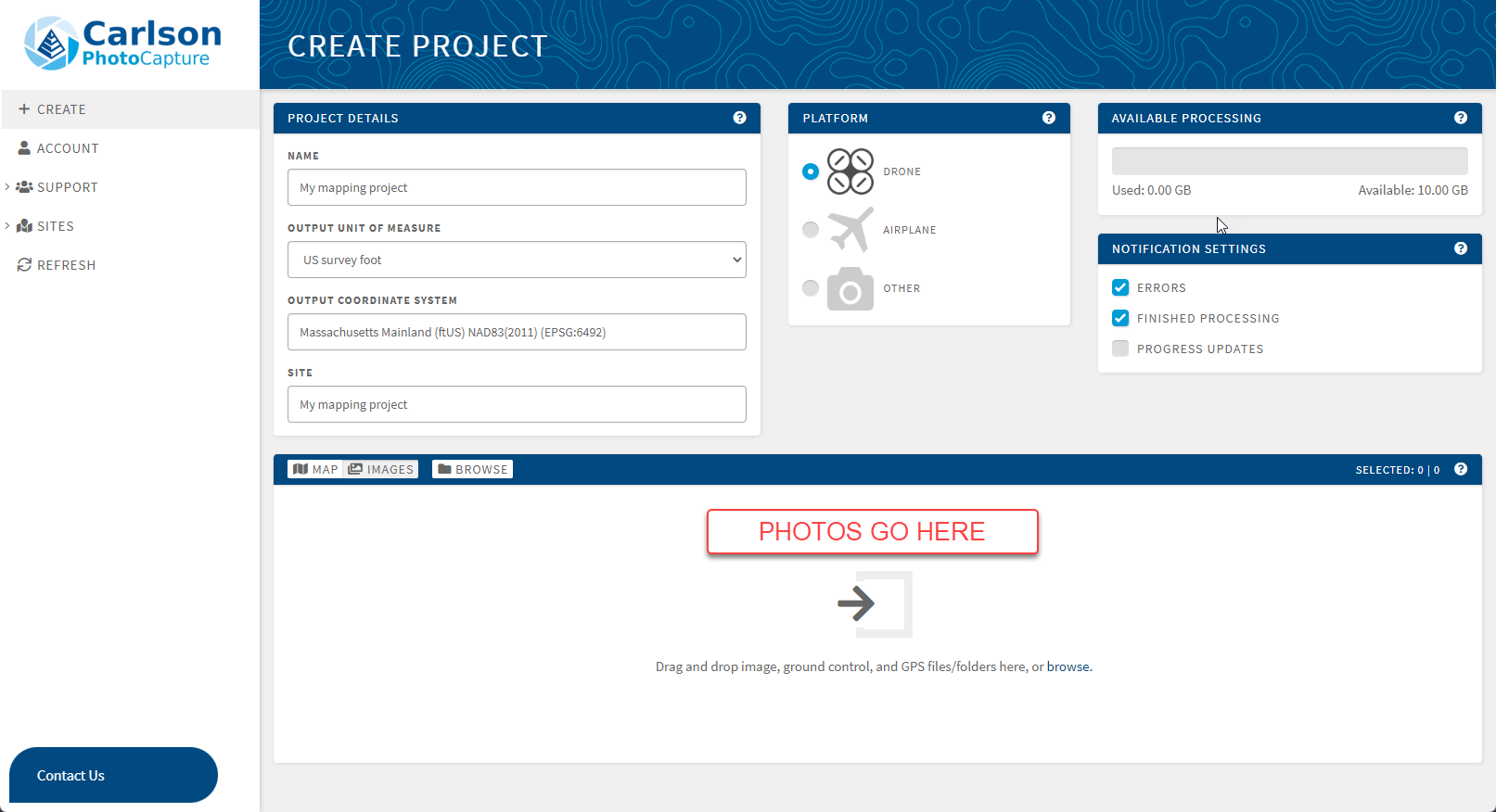Click the Available Processing usage bar
This screenshot has width=1496, height=812.
pos(1289,161)
